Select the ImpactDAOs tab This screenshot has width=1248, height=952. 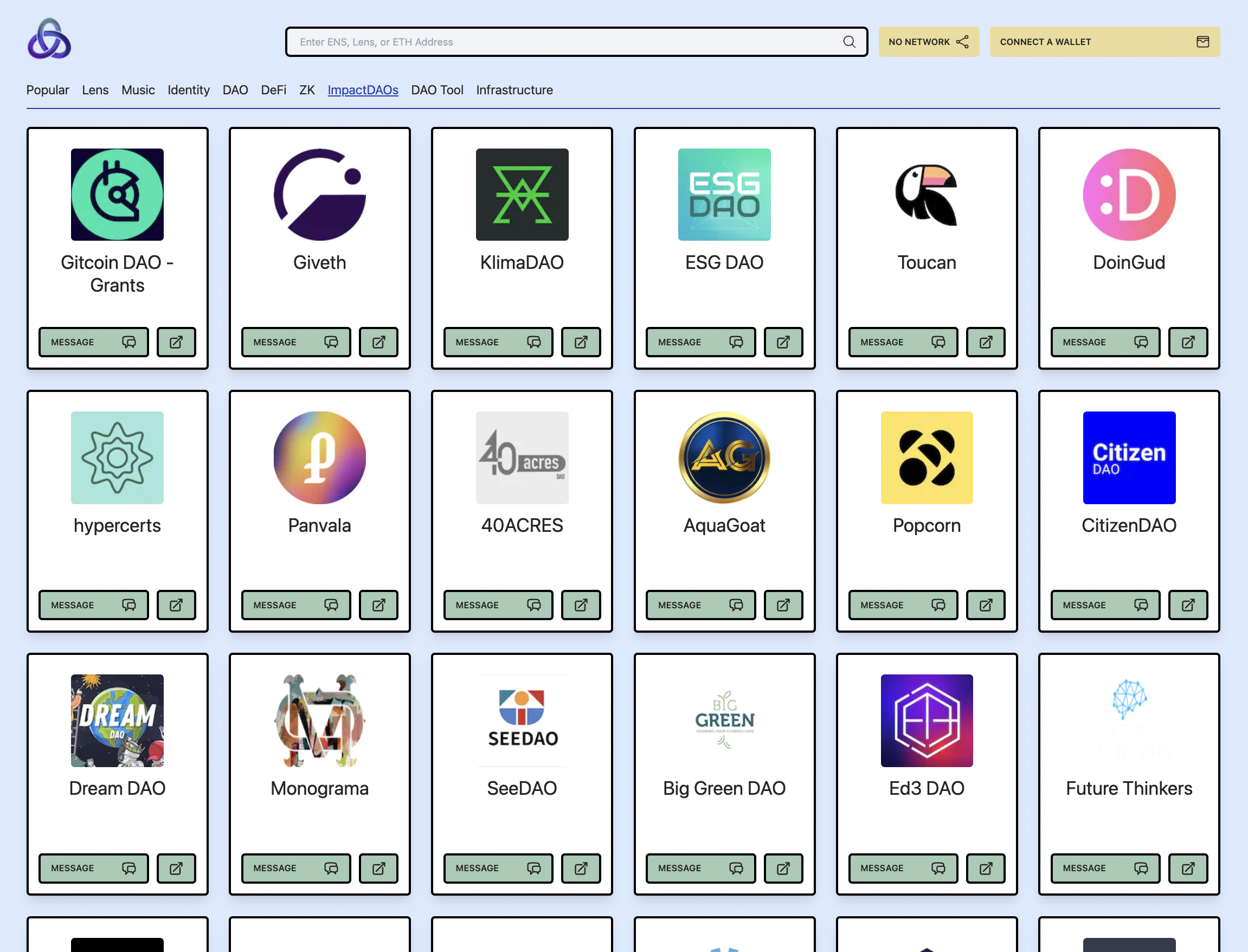363,89
